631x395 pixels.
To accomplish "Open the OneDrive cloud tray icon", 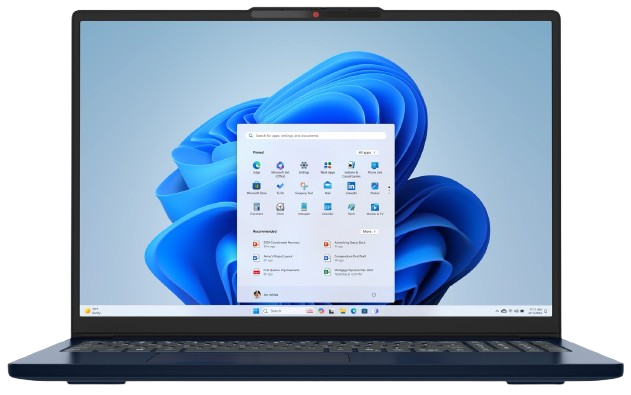I will [x=503, y=311].
